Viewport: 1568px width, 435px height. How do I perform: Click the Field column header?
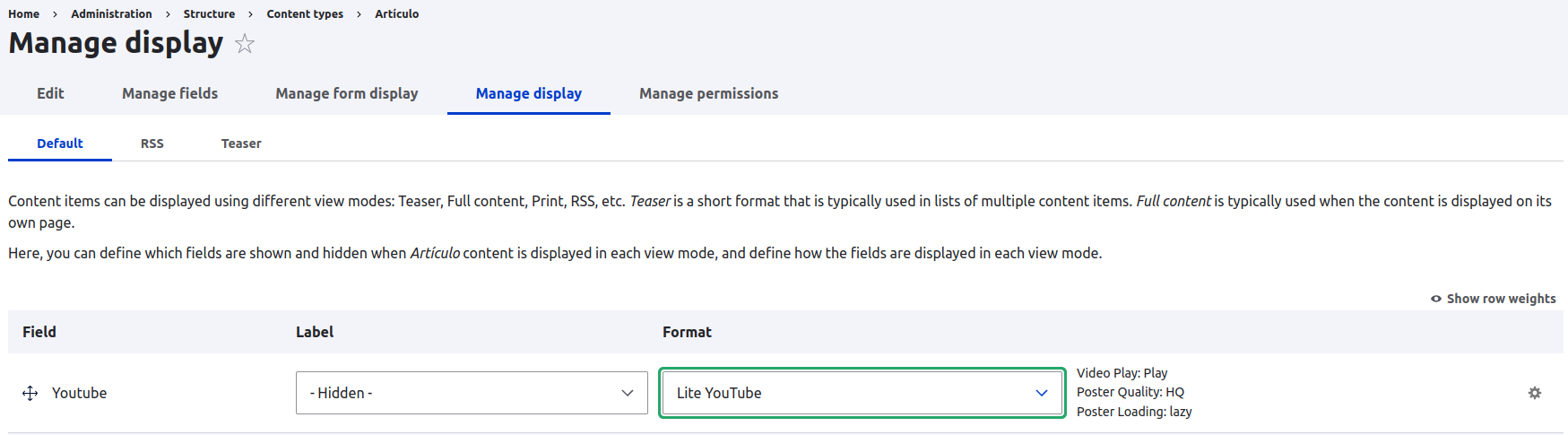tap(39, 332)
